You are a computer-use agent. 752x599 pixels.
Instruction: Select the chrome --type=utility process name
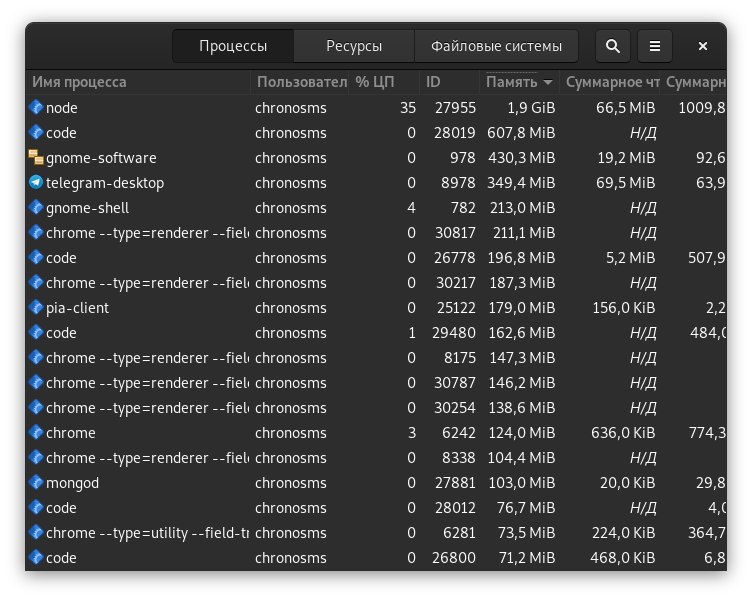pyautogui.click(x=147, y=533)
